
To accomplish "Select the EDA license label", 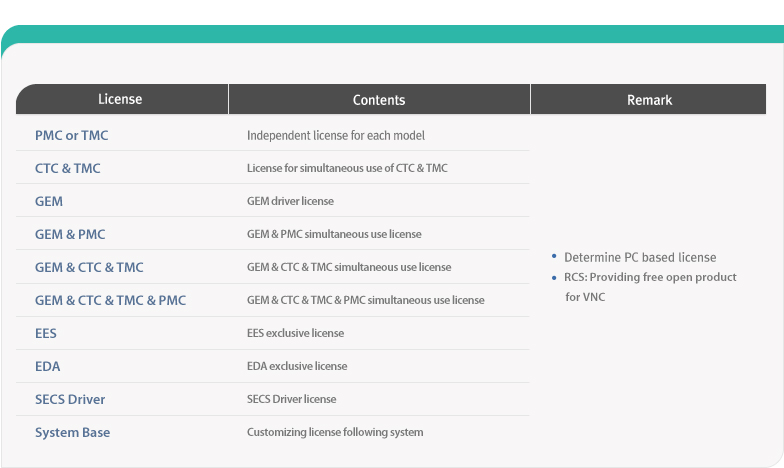I will [x=48, y=366].
